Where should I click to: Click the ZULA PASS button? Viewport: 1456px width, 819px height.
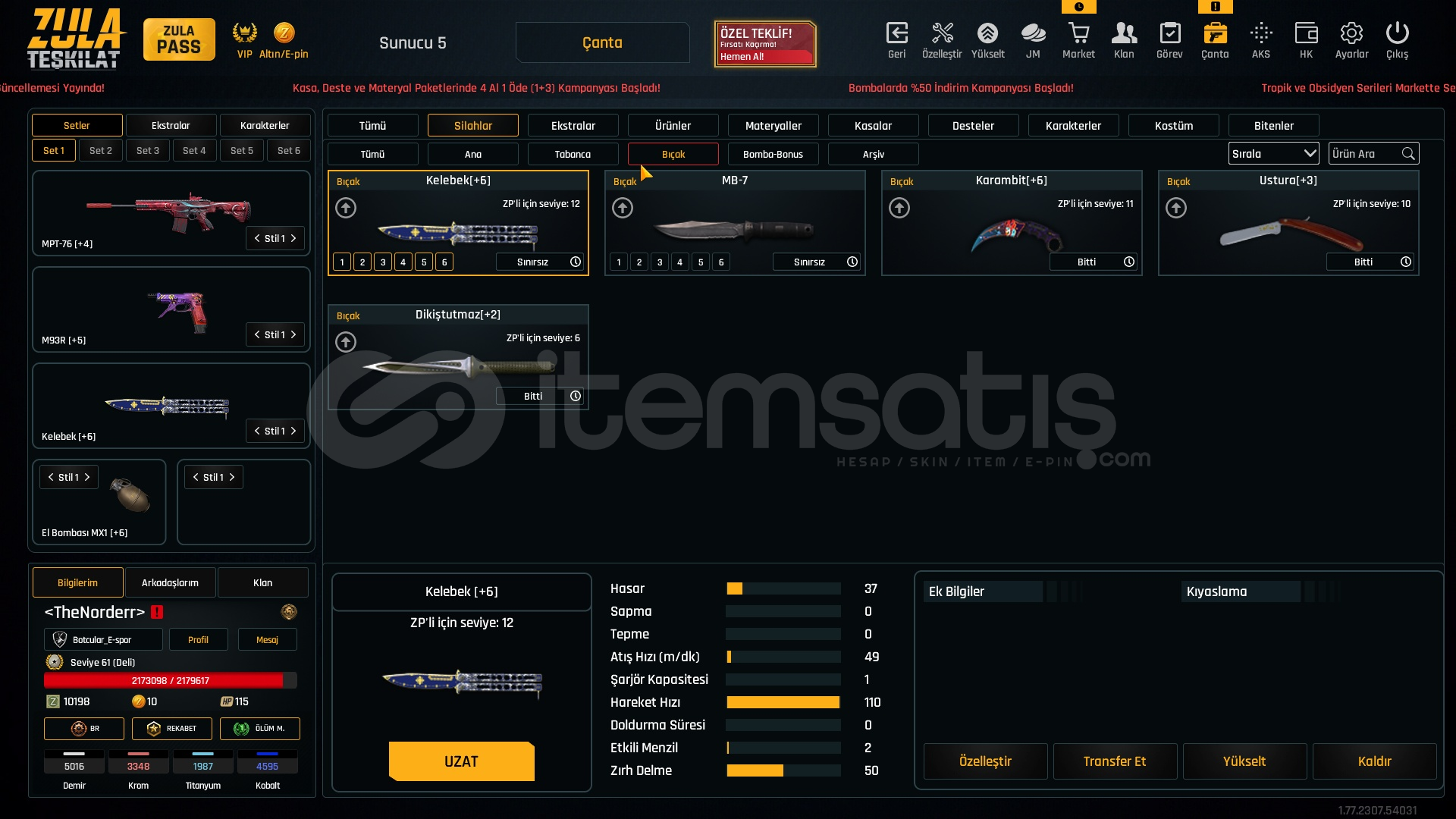[x=179, y=39]
